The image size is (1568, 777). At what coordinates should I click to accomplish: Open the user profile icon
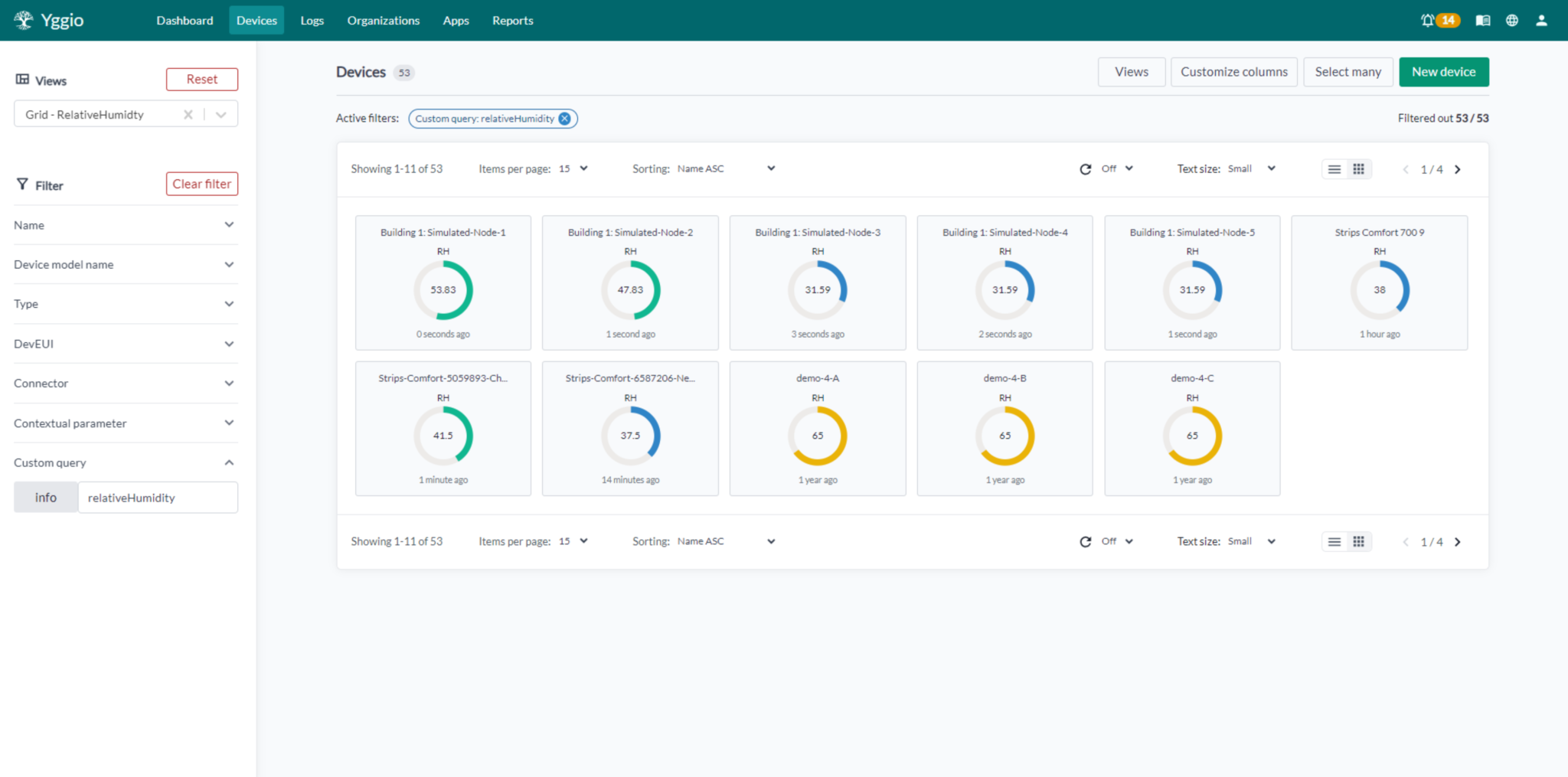1541,20
